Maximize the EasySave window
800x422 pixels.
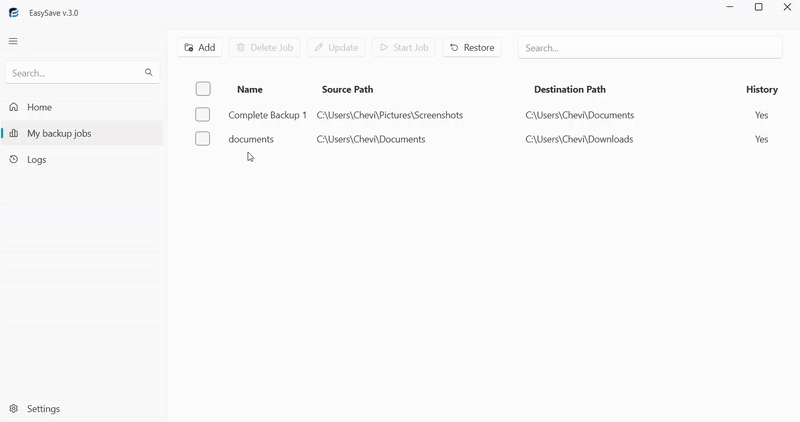click(759, 7)
